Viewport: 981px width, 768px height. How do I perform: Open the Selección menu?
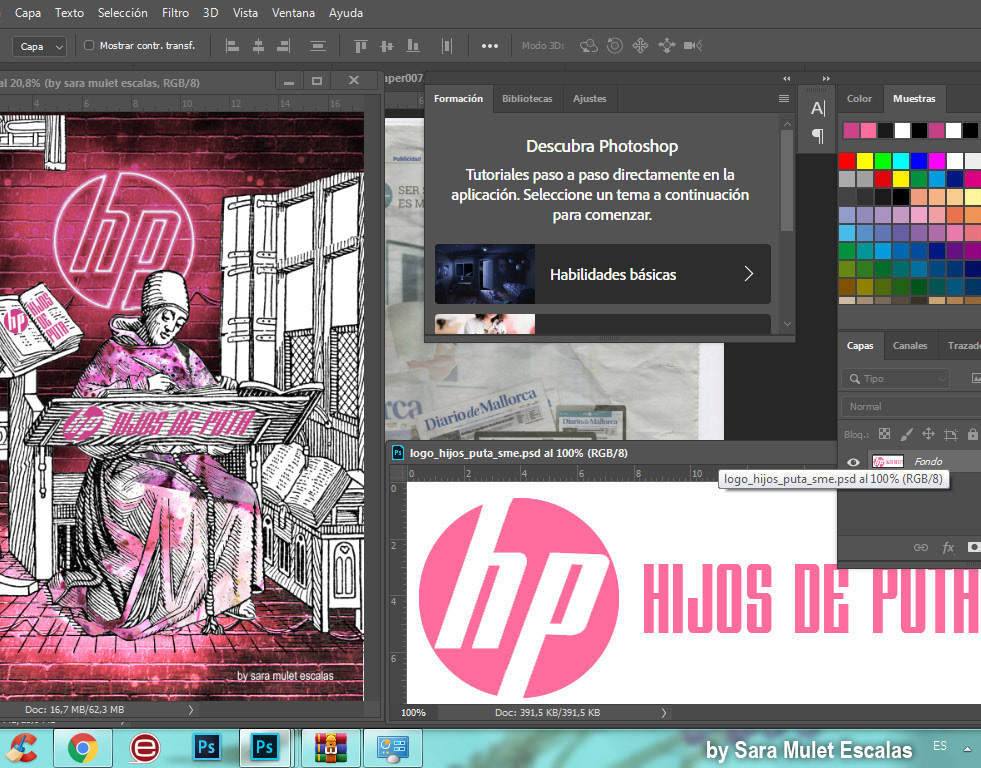123,13
